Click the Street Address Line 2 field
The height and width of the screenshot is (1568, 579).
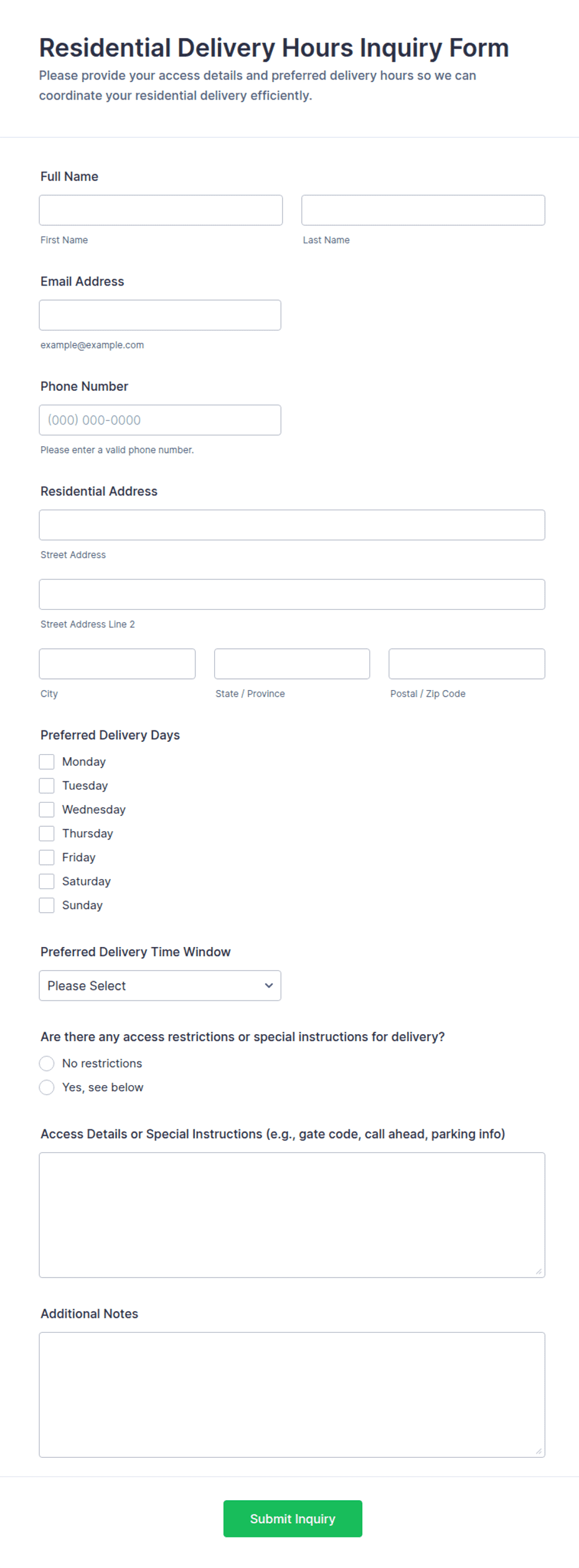(x=292, y=594)
